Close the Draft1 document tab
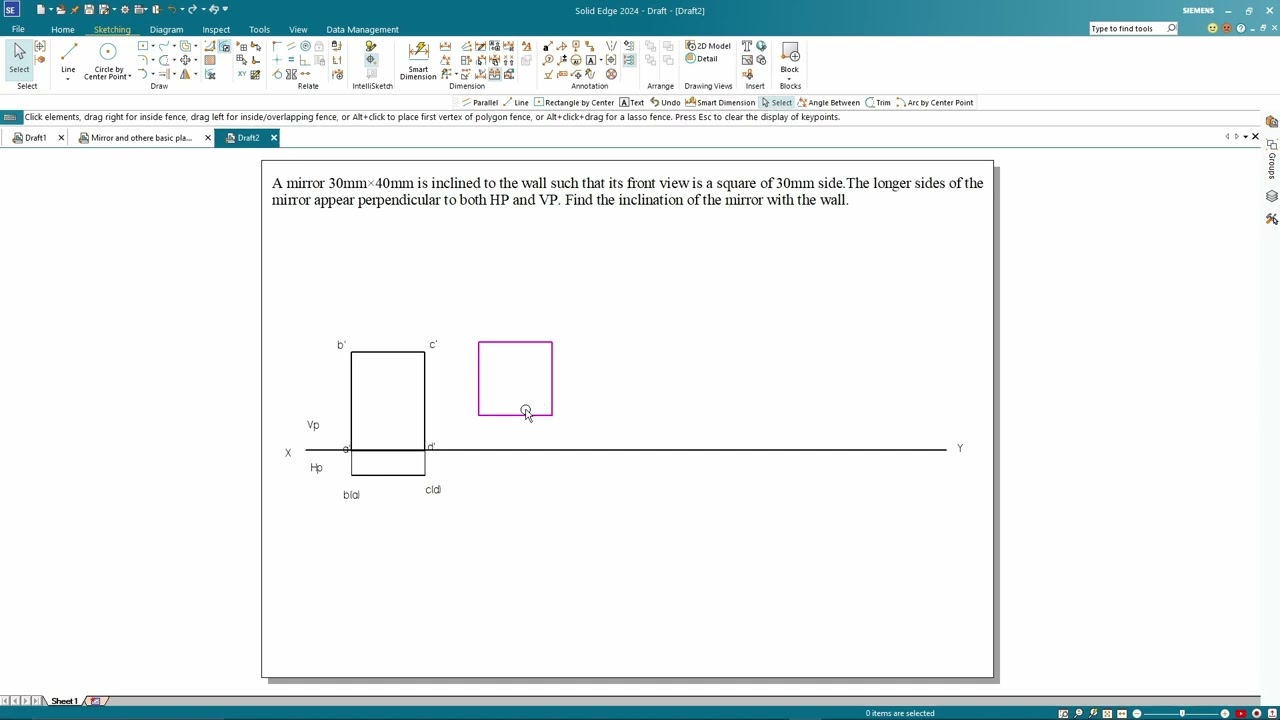The width and height of the screenshot is (1280, 720). pyautogui.click(x=61, y=138)
